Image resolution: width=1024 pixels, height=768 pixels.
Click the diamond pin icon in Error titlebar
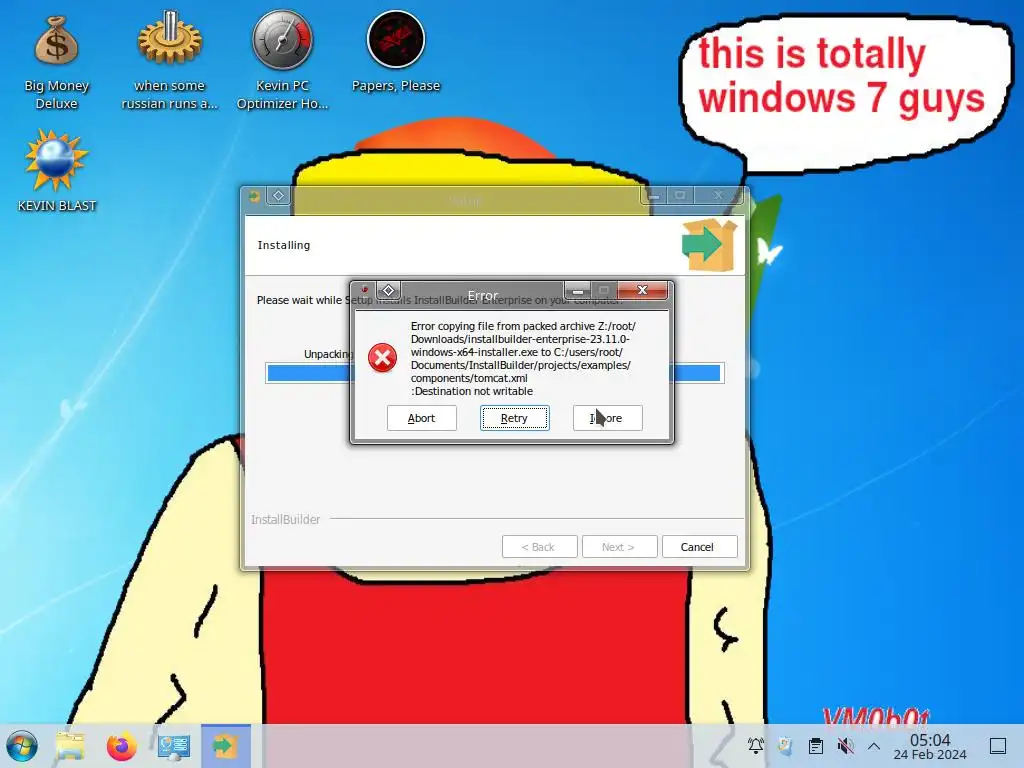pyautogui.click(x=389, y=290)
